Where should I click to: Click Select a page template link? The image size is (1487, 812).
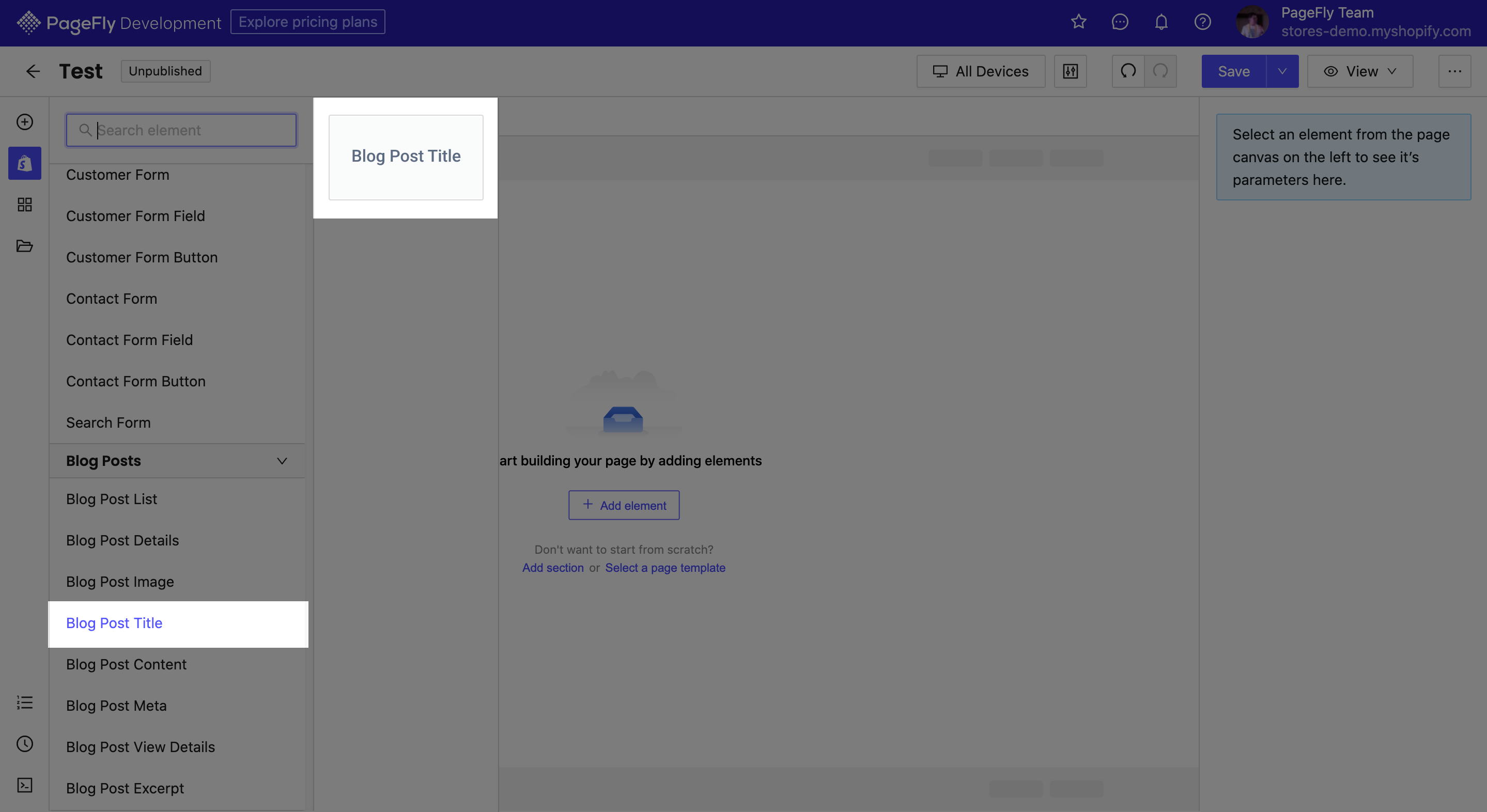[665, 567]
